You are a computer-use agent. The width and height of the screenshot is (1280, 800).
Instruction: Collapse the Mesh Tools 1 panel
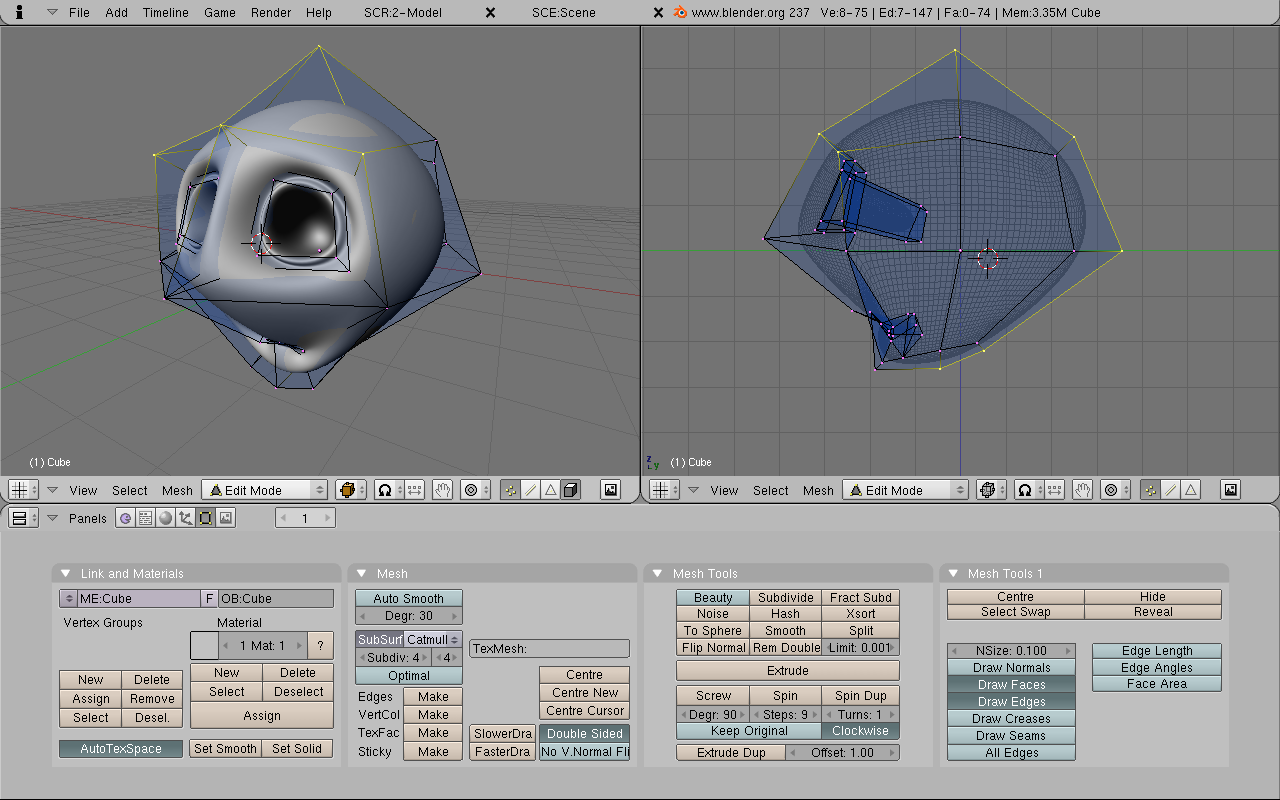click(x=953, y=573)
